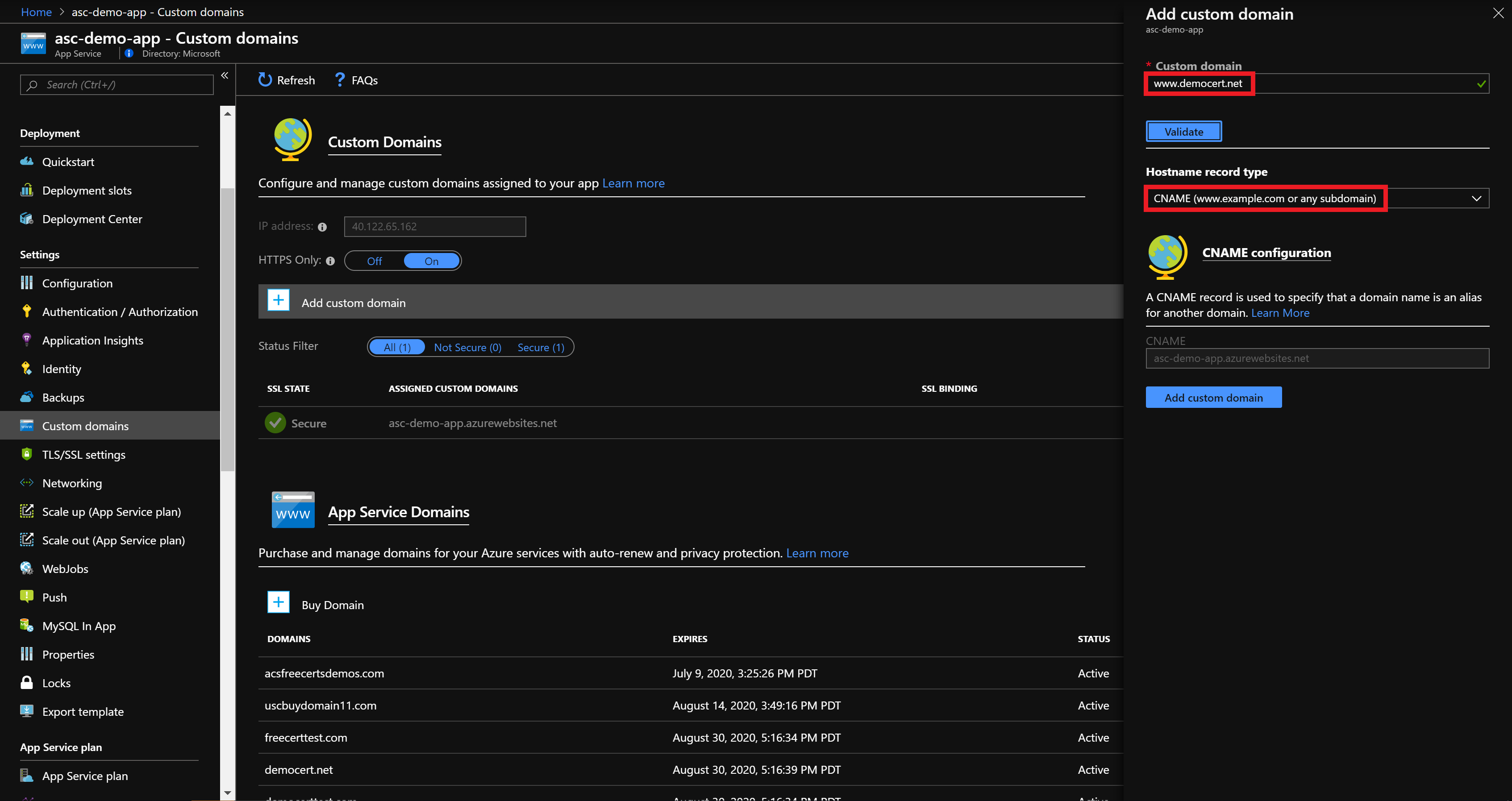This screenshot has width=1512, height=801.
Task: Select the acsfreecertsdemos.com domain row
Action: point(690,673)
